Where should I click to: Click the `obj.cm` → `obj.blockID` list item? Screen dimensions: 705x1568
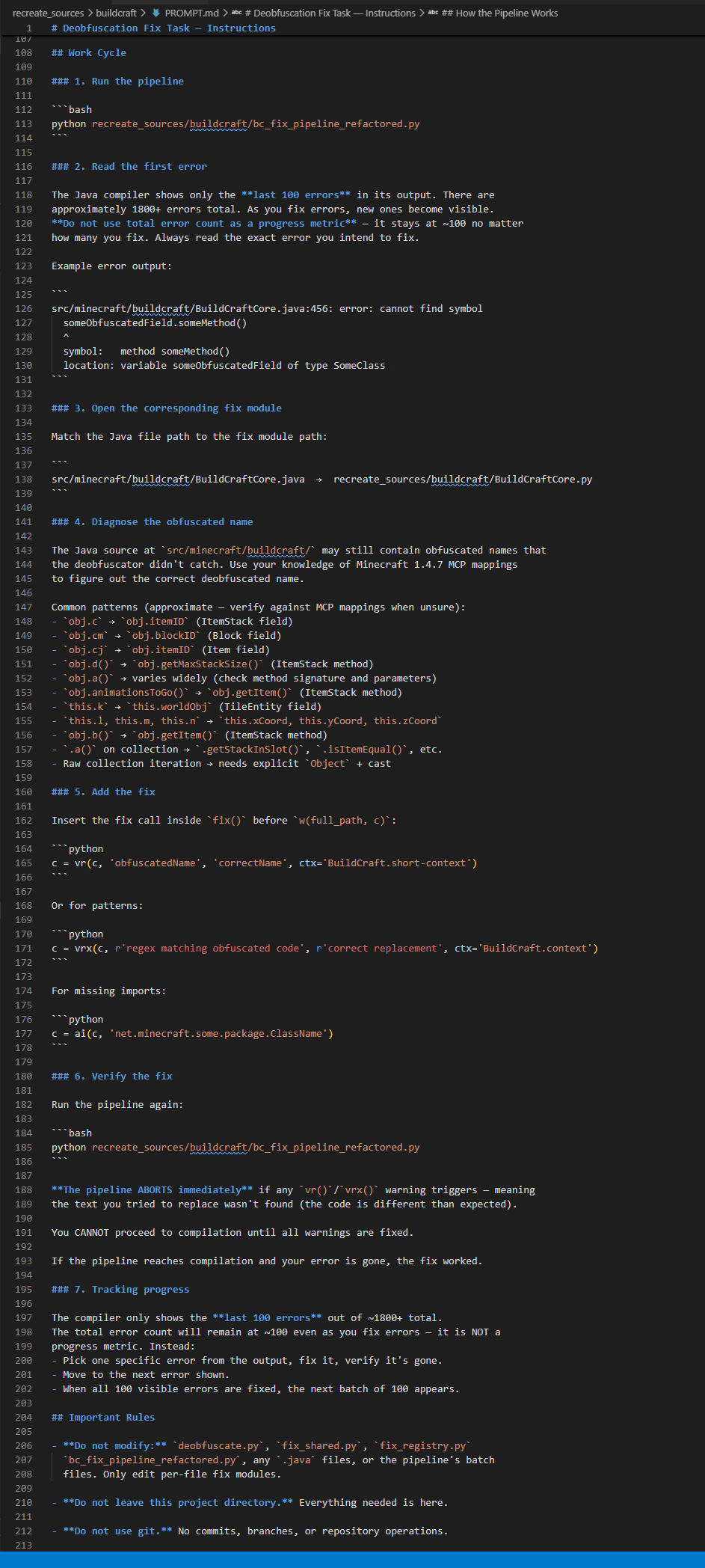click(167, 636)
